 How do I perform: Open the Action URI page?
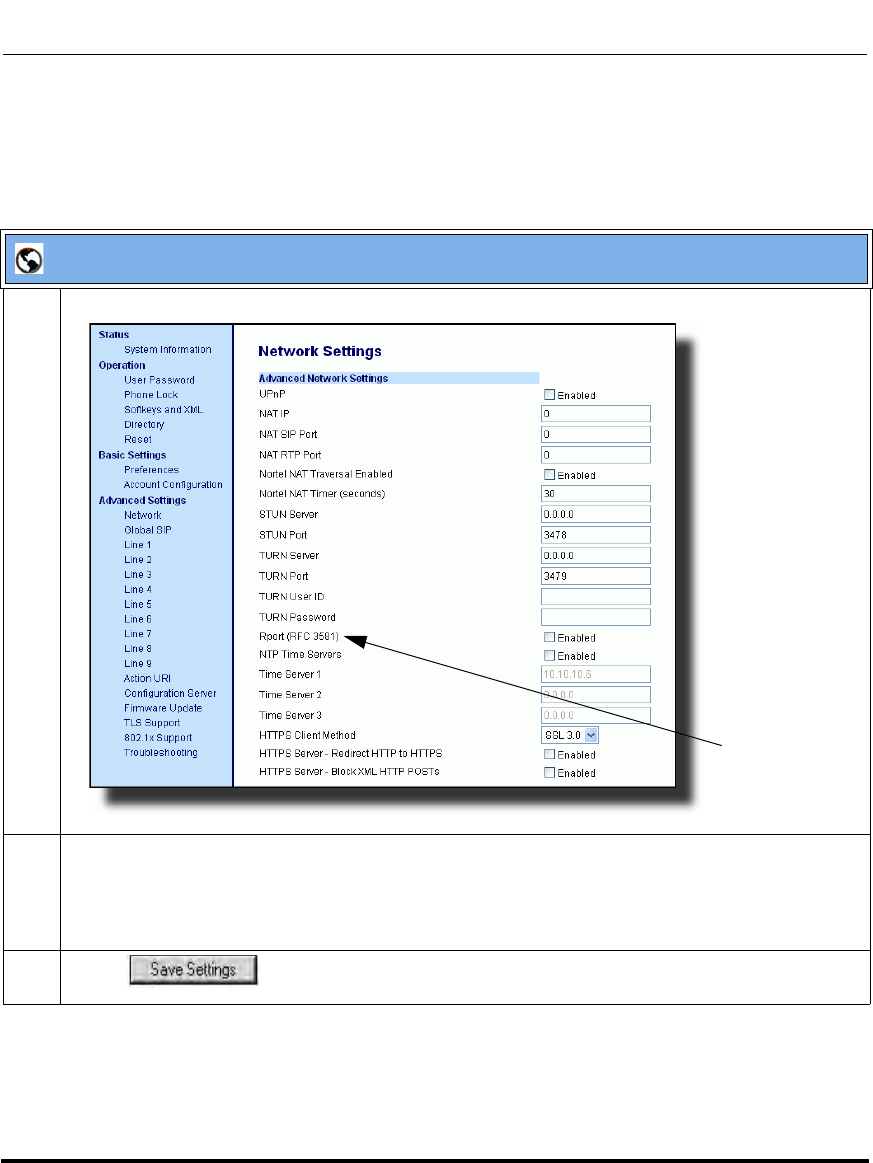click(x=147, y=678)
